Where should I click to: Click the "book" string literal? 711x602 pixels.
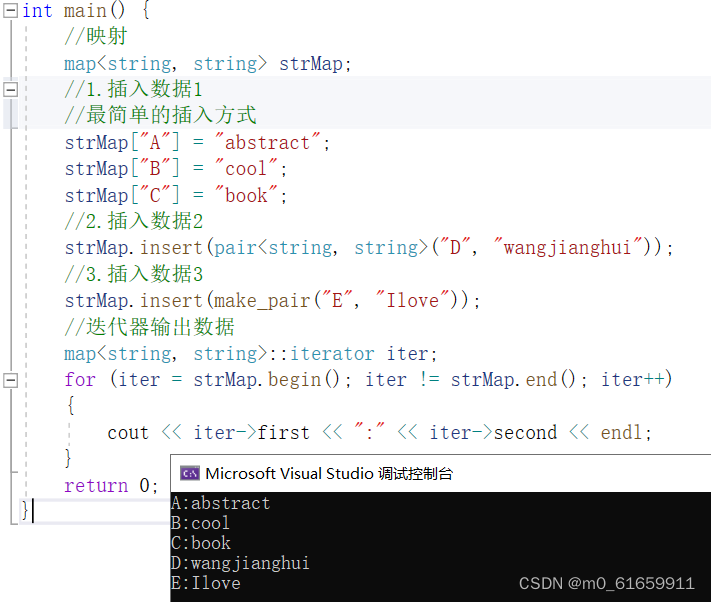(246, 195)
